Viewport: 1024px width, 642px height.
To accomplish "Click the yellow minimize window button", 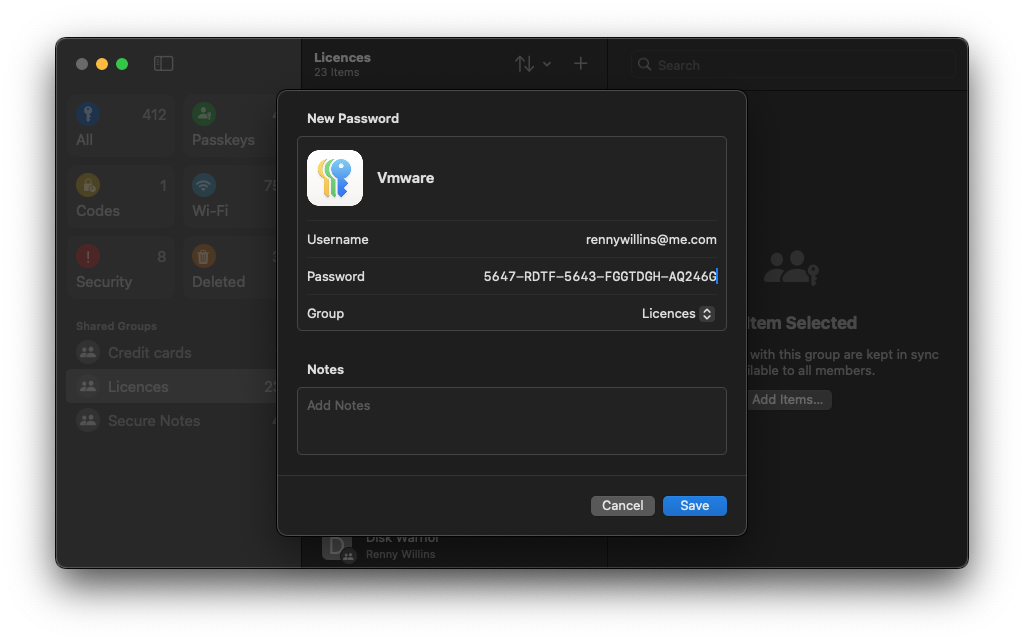I will (102, 64).
